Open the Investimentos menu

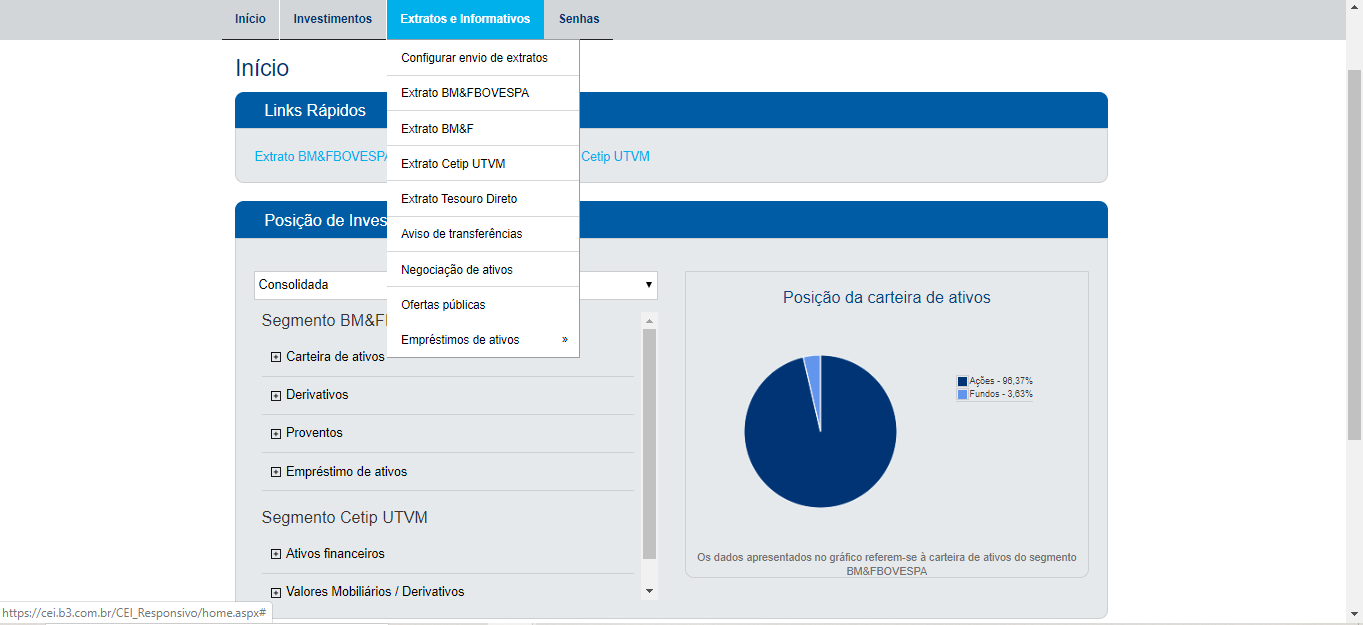click(x=333, y=19)
